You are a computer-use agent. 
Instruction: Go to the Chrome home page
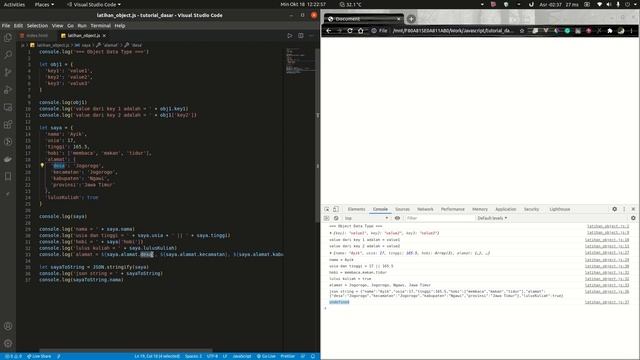(360, 31)
